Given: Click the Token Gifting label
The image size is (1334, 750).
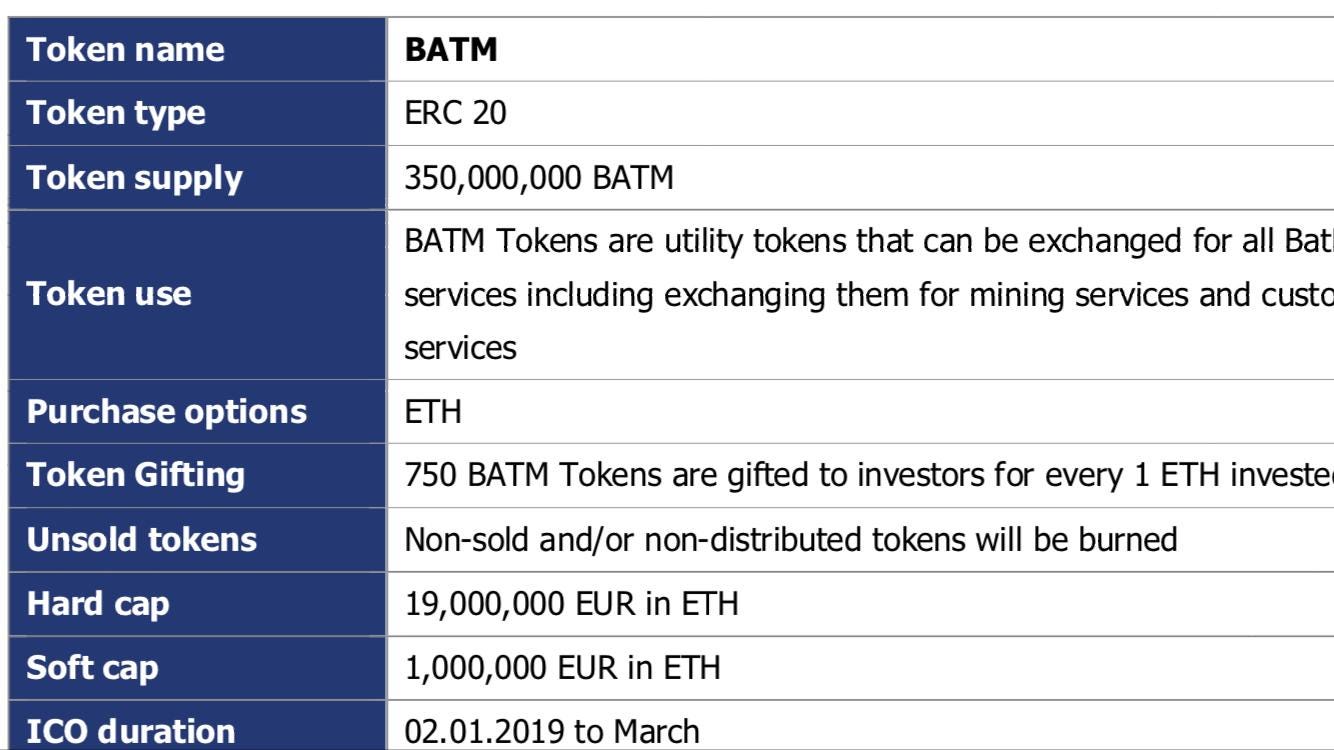Looking at the screenshot, I should click(x=135, y=475).
